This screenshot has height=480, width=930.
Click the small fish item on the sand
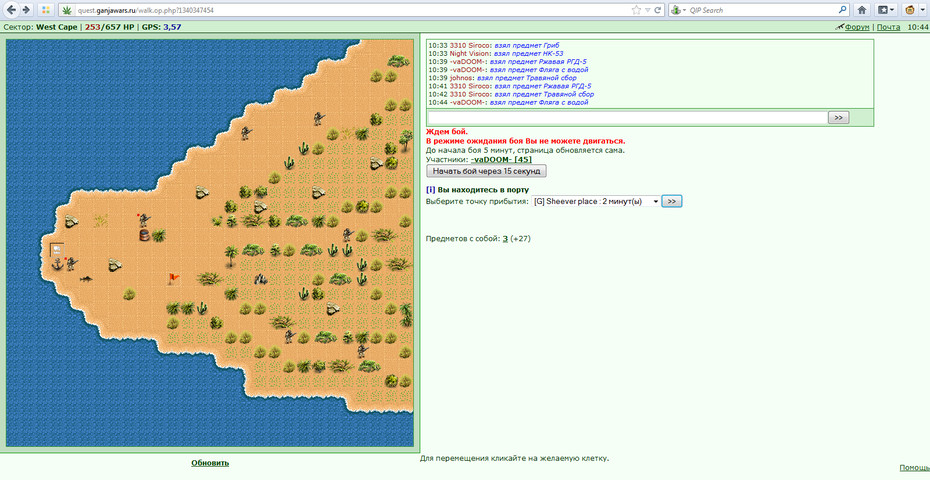coord(87,279)
